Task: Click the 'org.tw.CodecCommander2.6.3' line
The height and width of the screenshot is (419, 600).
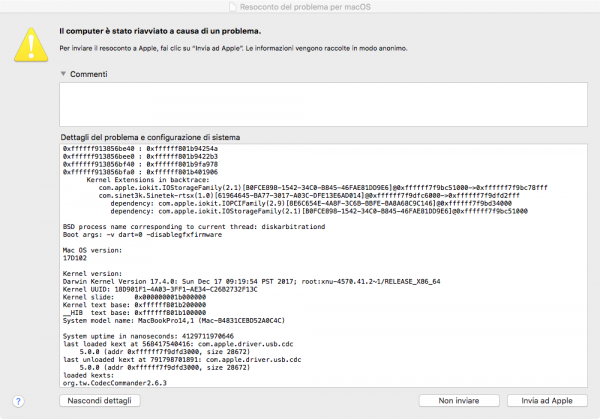Action: pos(115,383)
